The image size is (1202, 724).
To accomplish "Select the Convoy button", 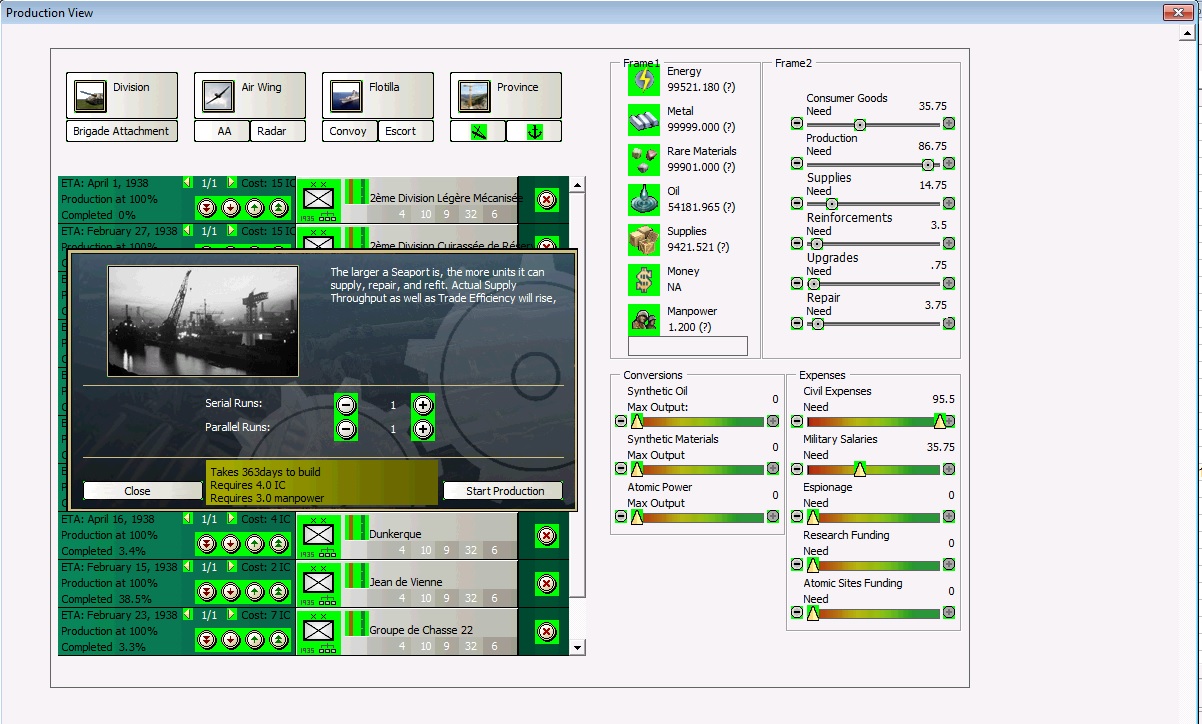I will [349, 131].
